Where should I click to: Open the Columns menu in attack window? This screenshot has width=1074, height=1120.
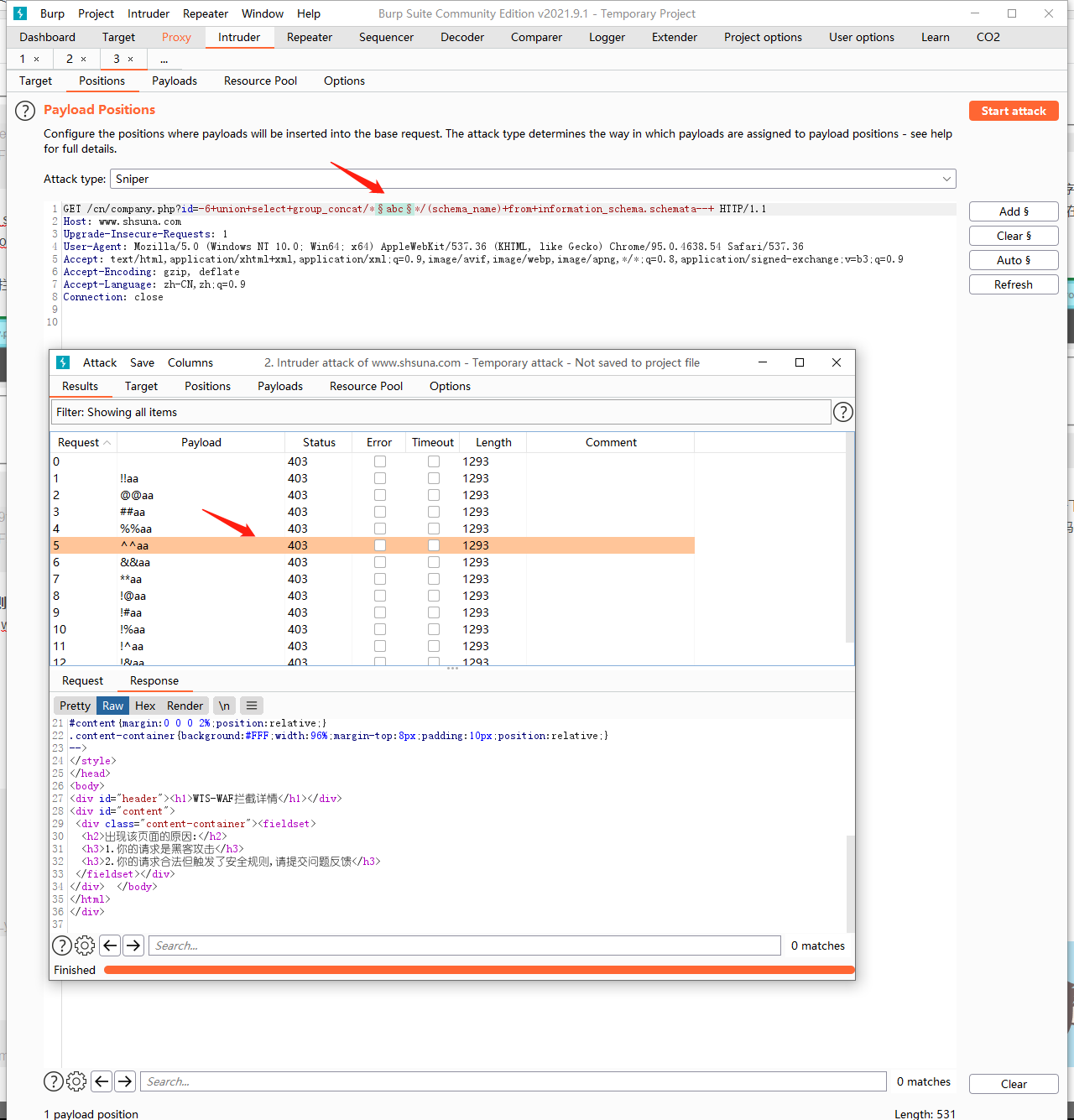click(190, 362)
